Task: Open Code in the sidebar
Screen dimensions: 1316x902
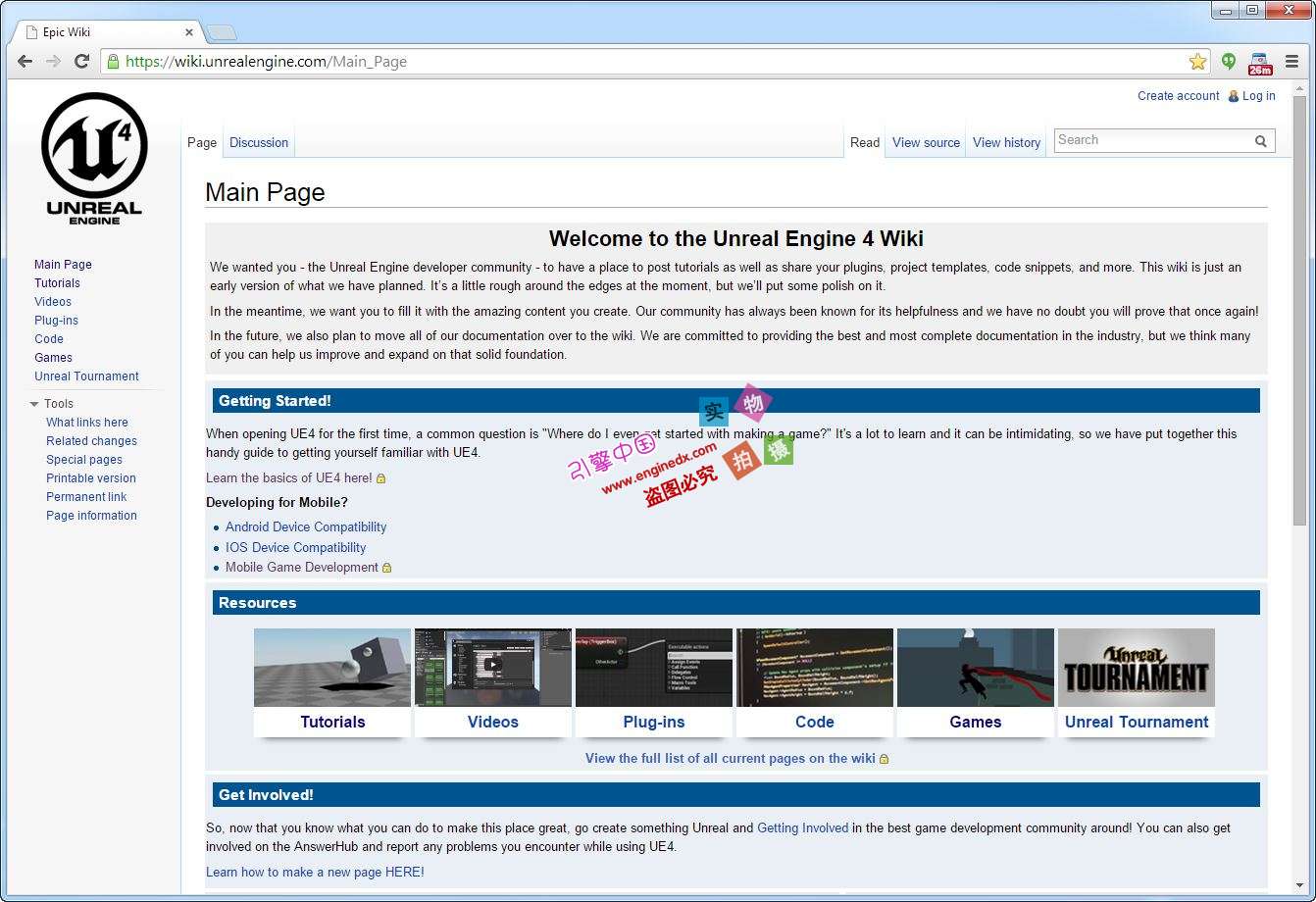Action: pyautogui.click(x=49, y=339)
